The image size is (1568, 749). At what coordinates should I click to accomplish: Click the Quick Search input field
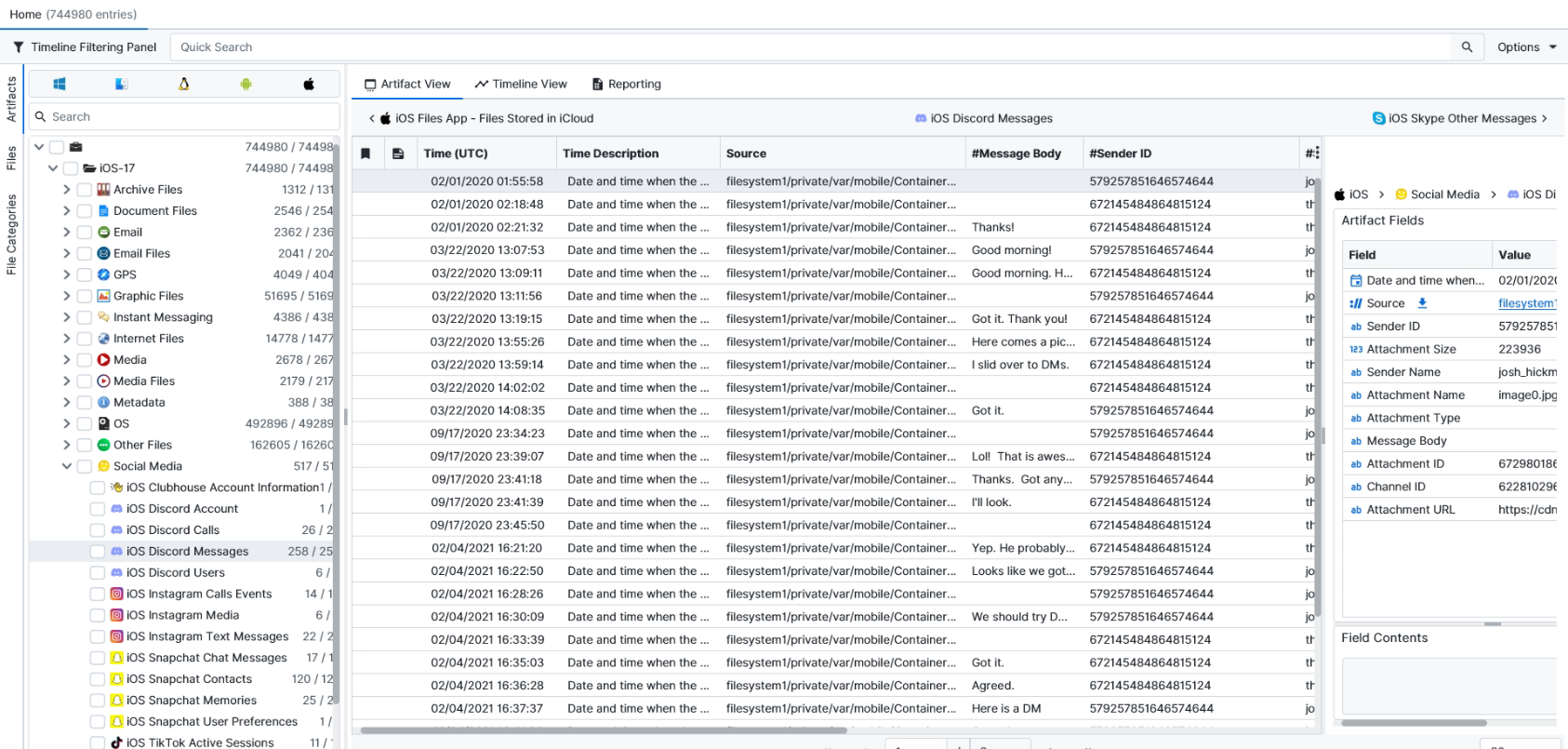(x=809, y=47)
